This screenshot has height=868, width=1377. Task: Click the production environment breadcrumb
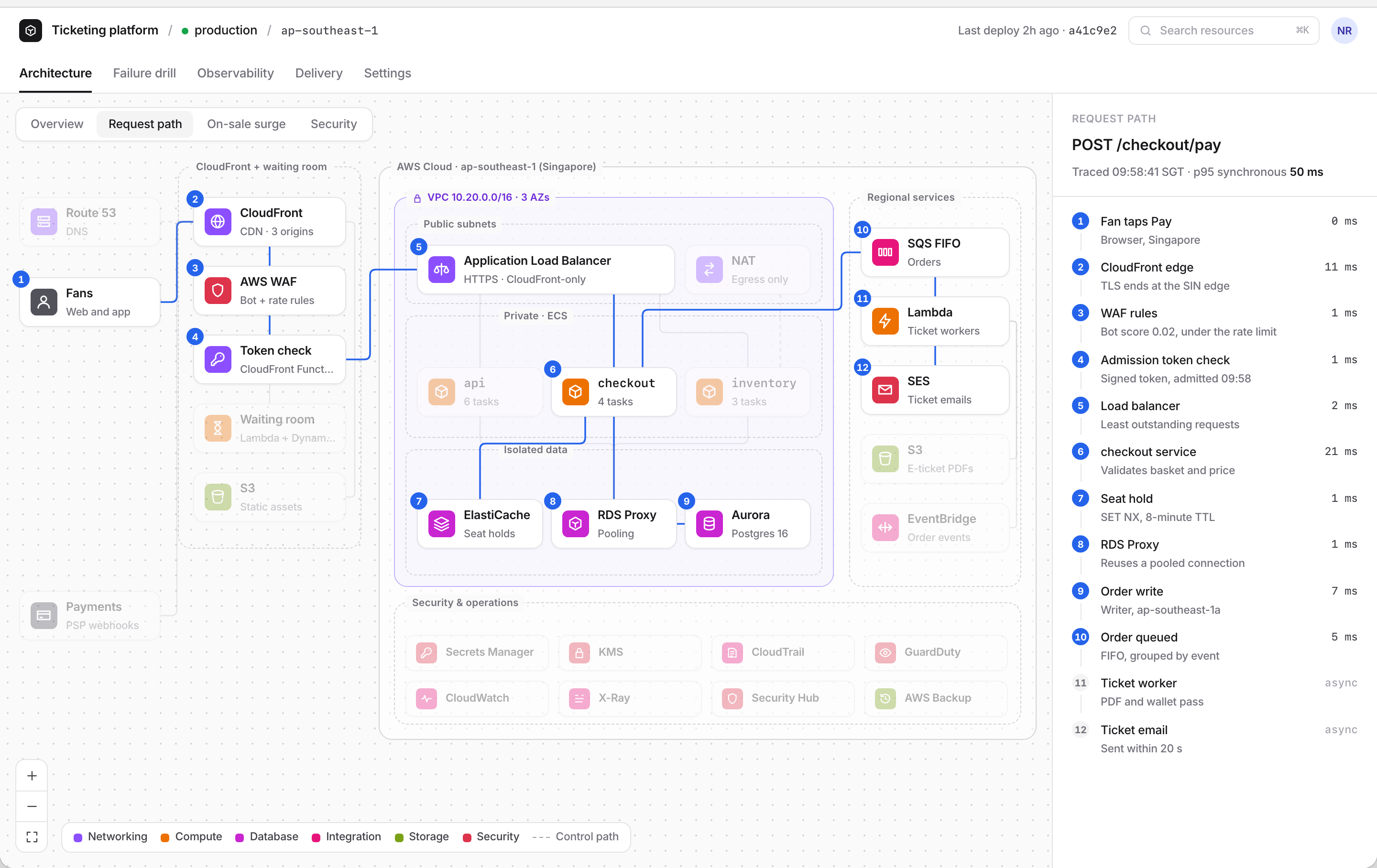[x=219, y=30]
